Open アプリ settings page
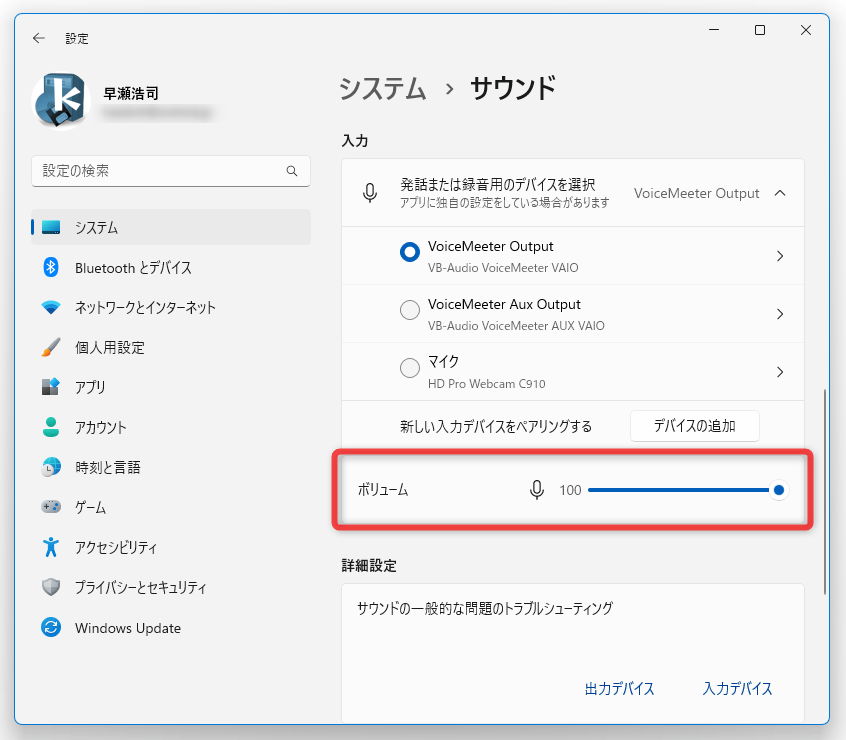Screen dimensions: 846x740 170,387
